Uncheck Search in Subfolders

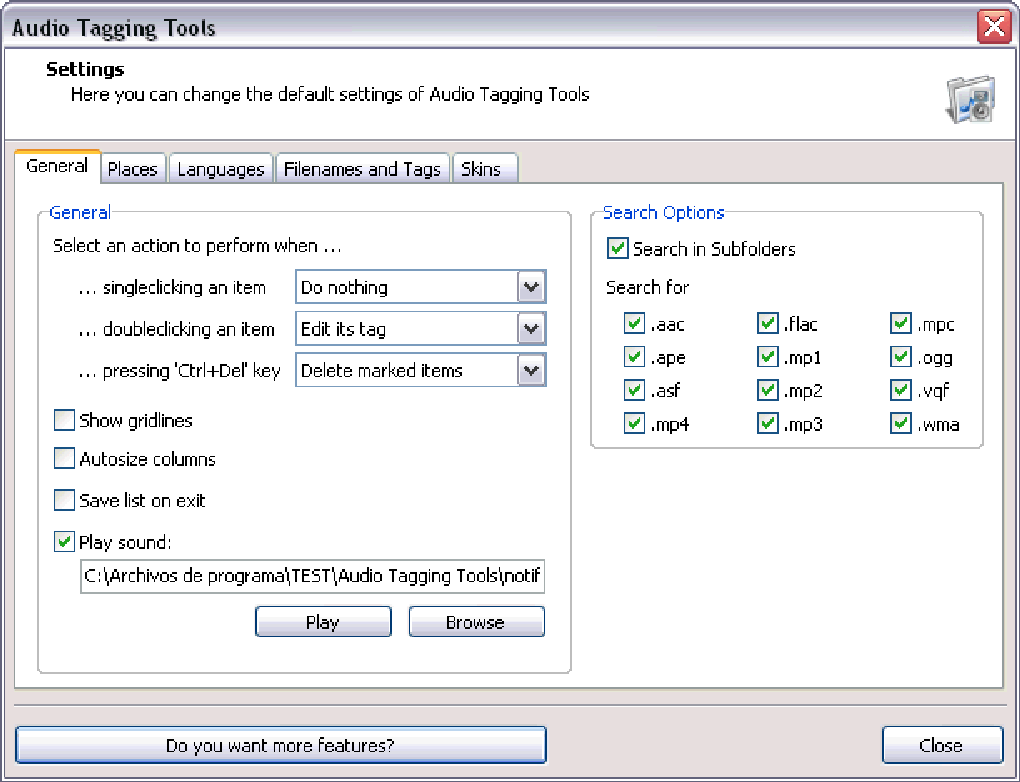click(617, 249)
